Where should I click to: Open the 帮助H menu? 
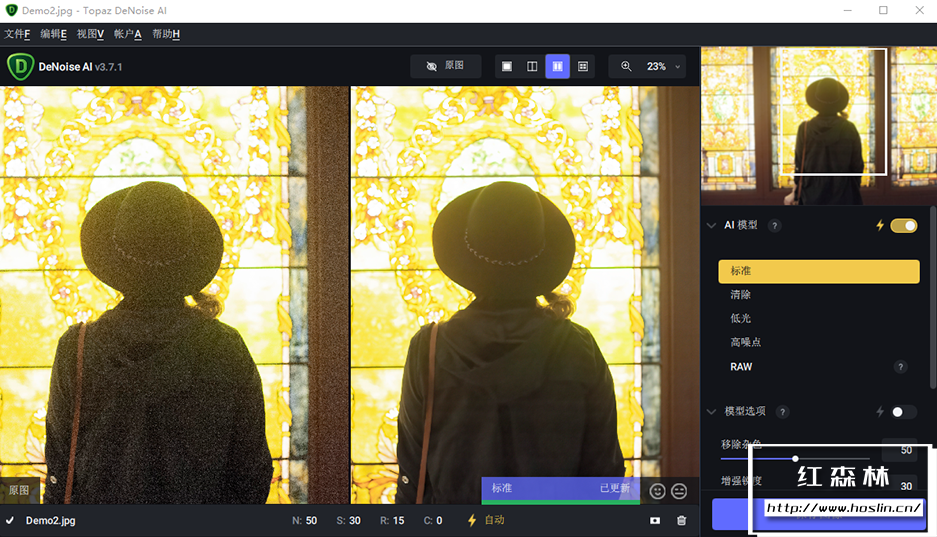click(x=166, y=34)
